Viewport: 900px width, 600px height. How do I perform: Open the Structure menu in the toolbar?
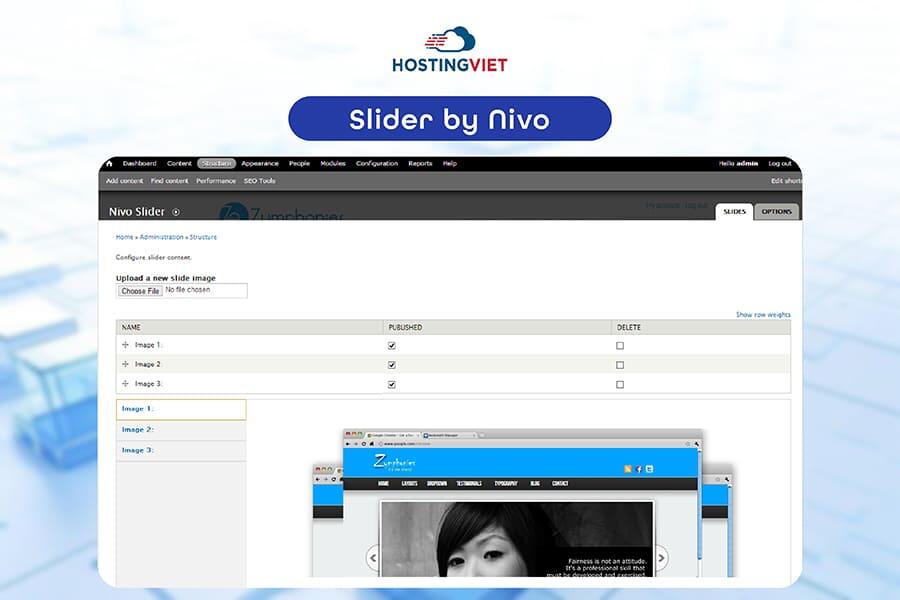(216, 163)
